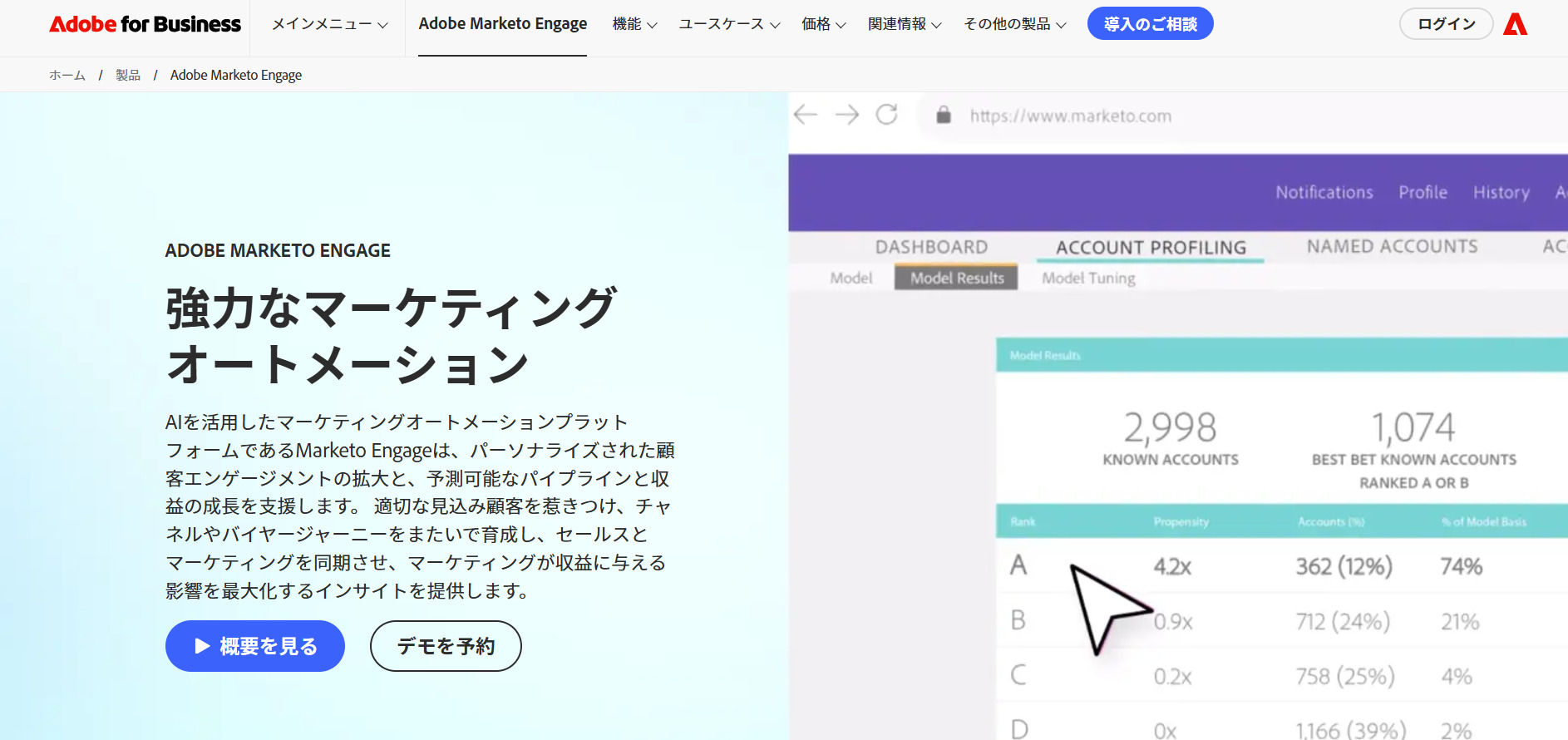Switch to the DASHBOARD tab
This screenshot has height=740, width=1568.
coord(931,247)
